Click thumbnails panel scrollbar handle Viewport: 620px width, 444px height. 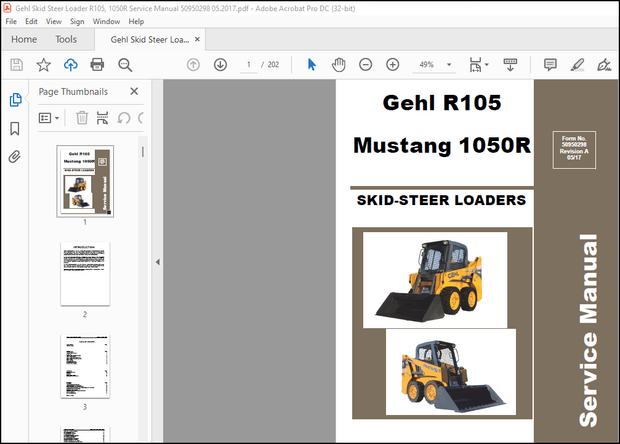[x=143, y=152]
